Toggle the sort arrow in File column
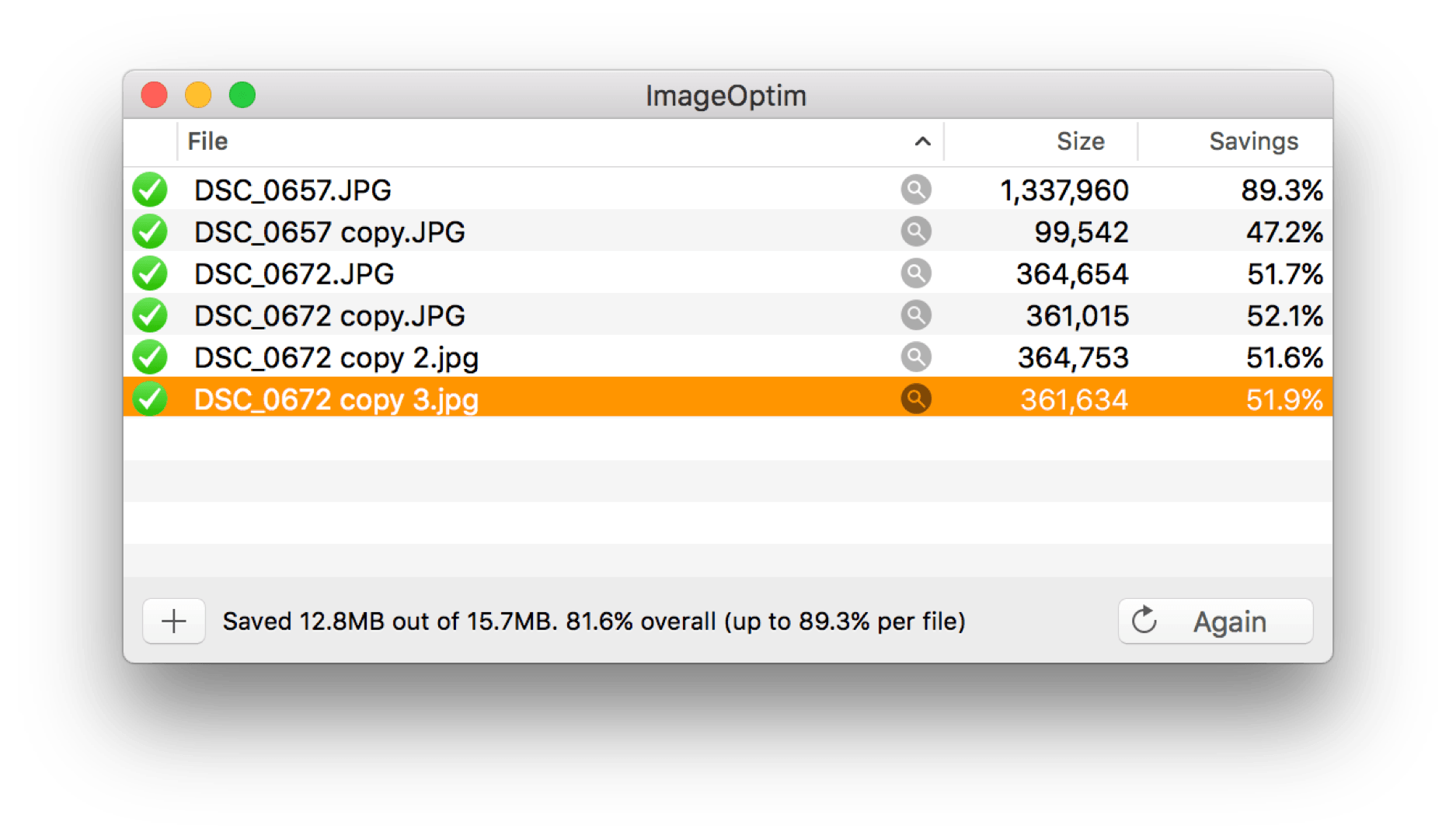This screenshot has height=839, width=1456. coord(922,141)
